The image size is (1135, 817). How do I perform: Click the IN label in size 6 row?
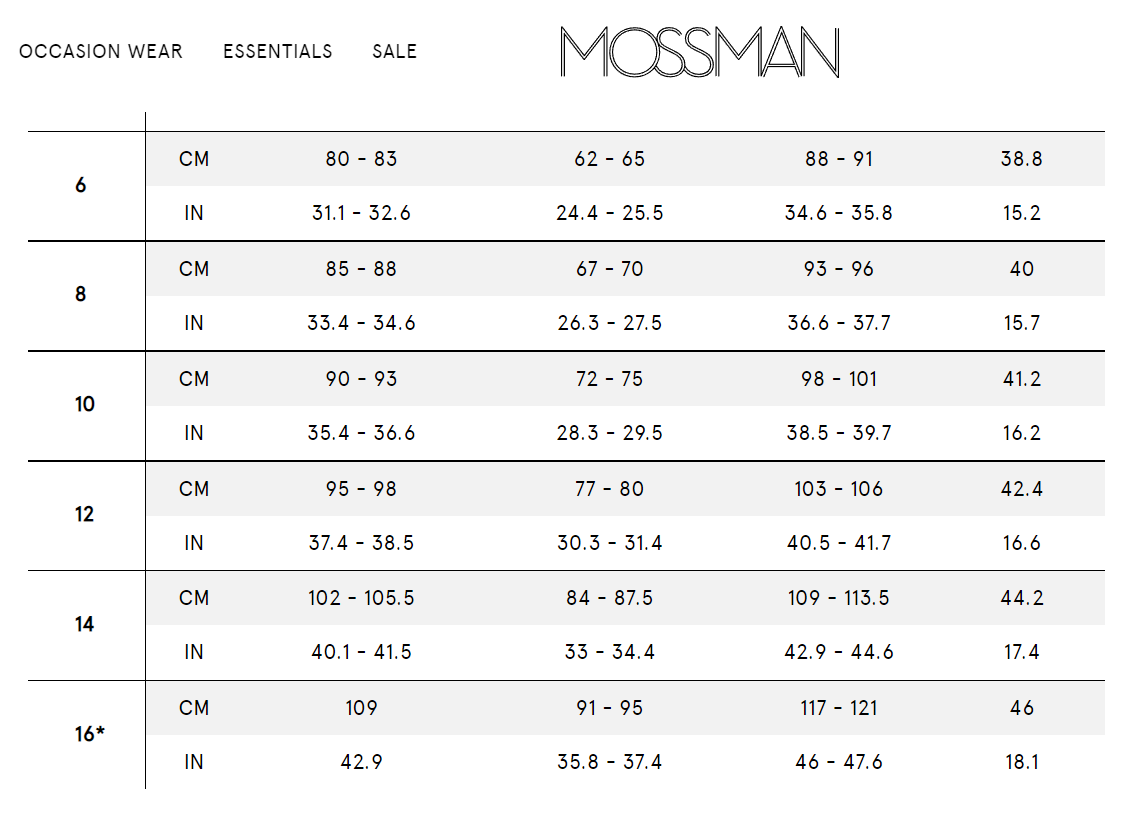tap(194, 213)
